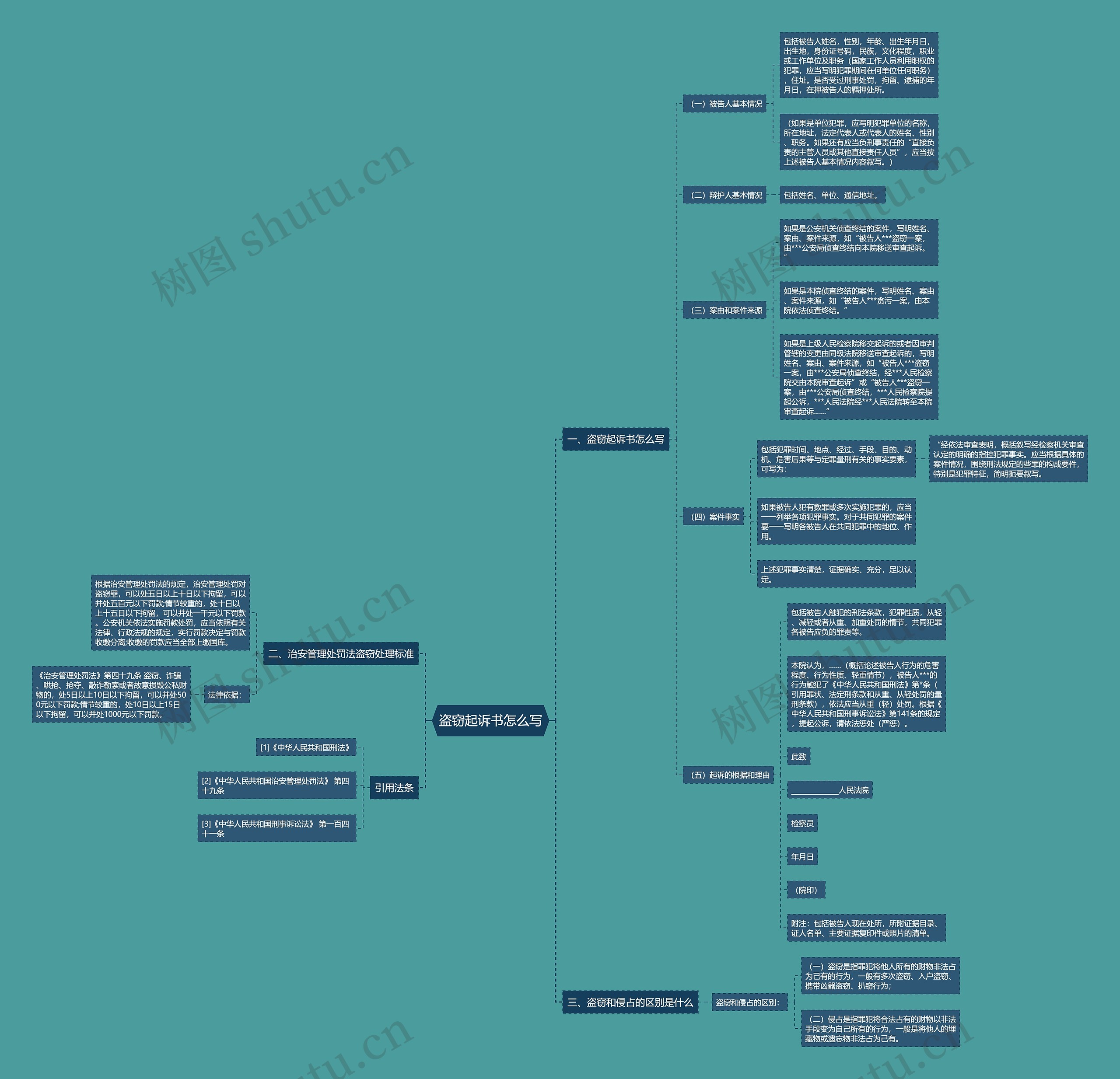The width and height of the screenshot is (1120, 1079).
Task: Select the teal background color swatch of mind map
Action: pos(100,100)
